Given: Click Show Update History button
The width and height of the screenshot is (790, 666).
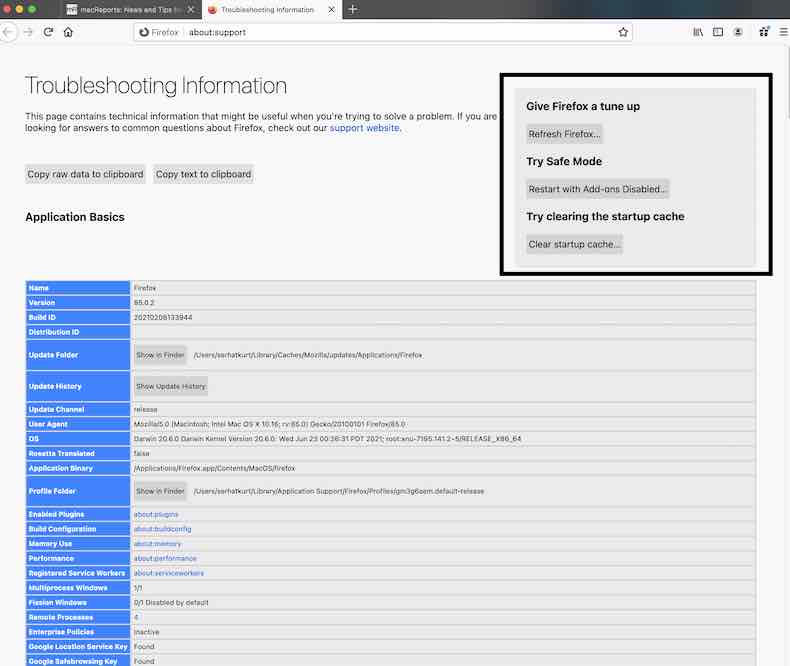Looking at the screenshot, I should pyautogui.click(x=171, y=386).
